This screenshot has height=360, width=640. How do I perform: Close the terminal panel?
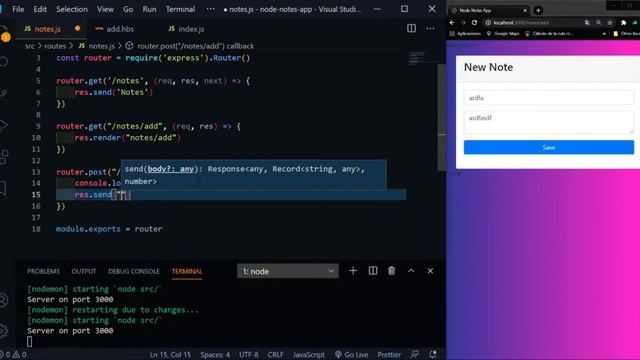point(430,271)
